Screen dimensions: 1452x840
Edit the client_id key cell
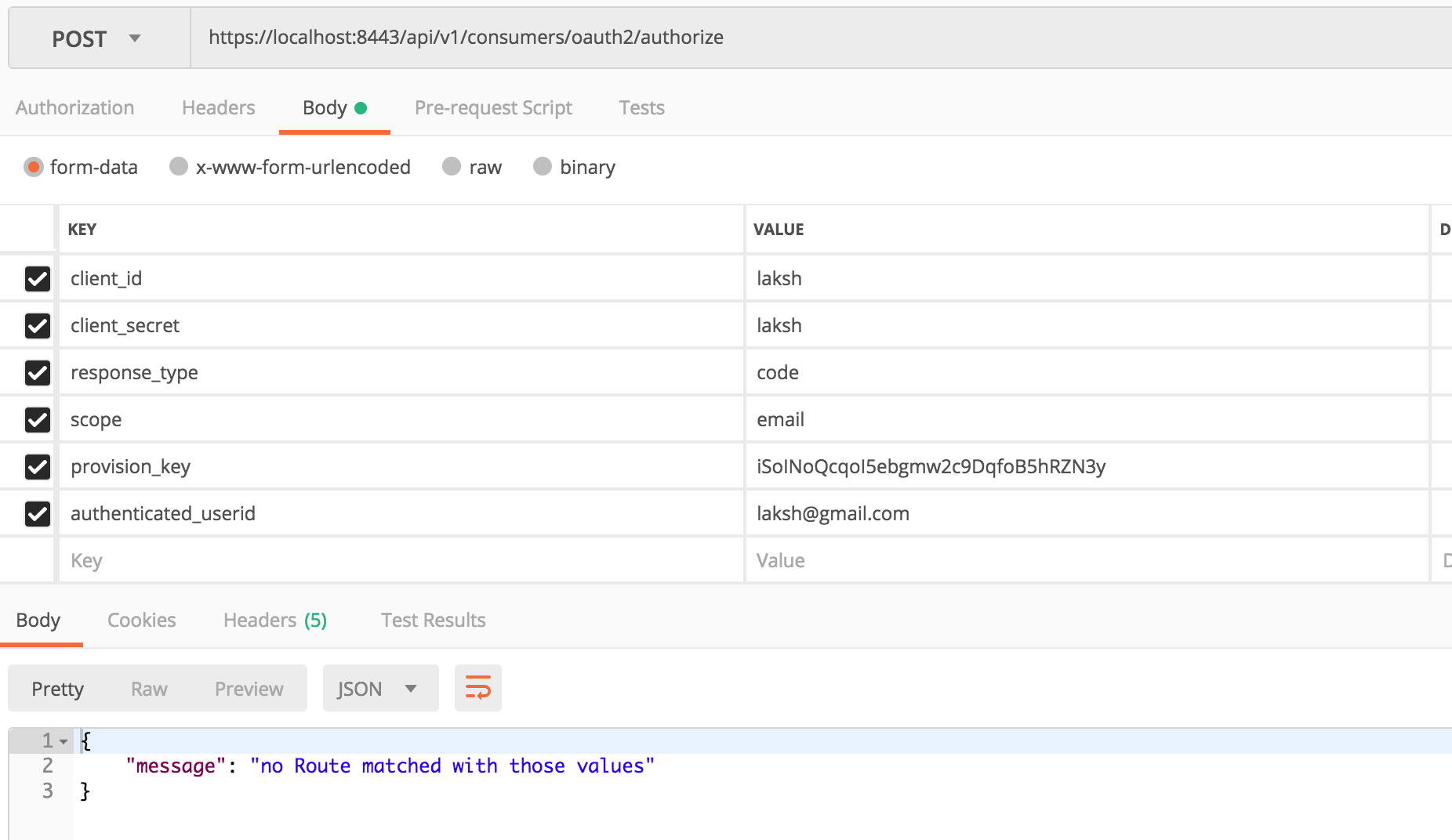401,278
